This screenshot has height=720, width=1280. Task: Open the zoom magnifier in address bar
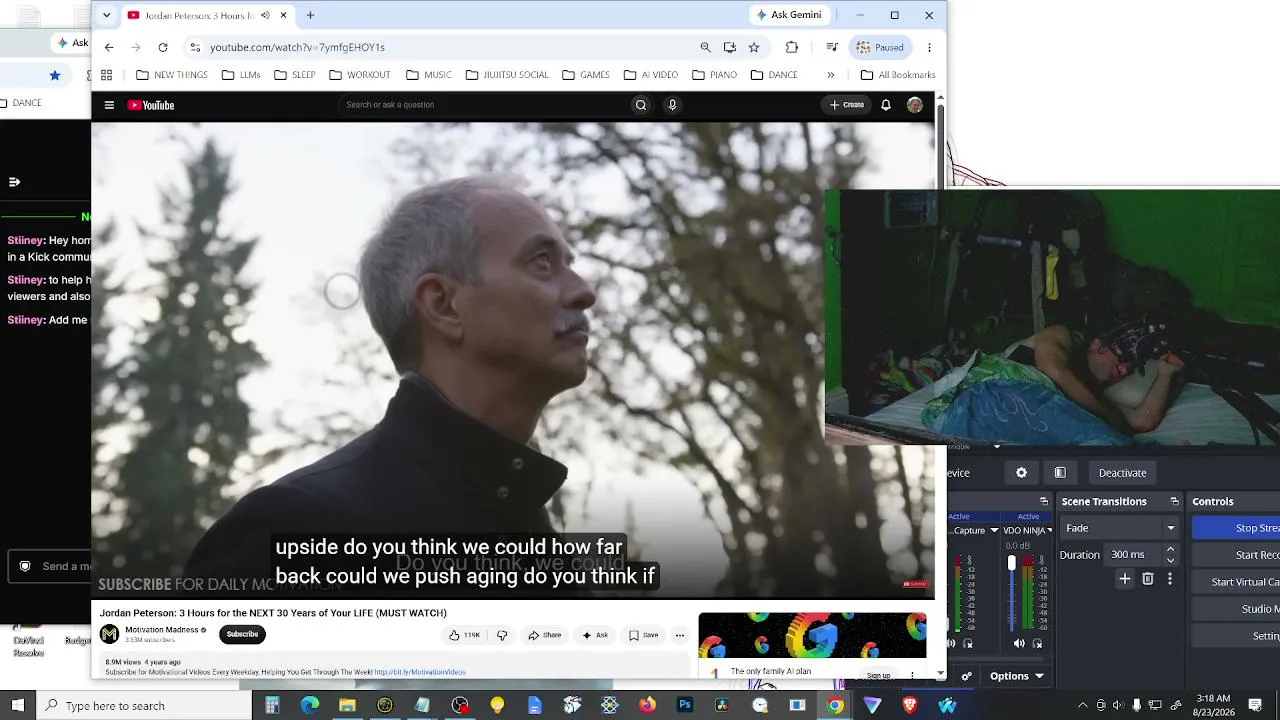coord(705,47)
